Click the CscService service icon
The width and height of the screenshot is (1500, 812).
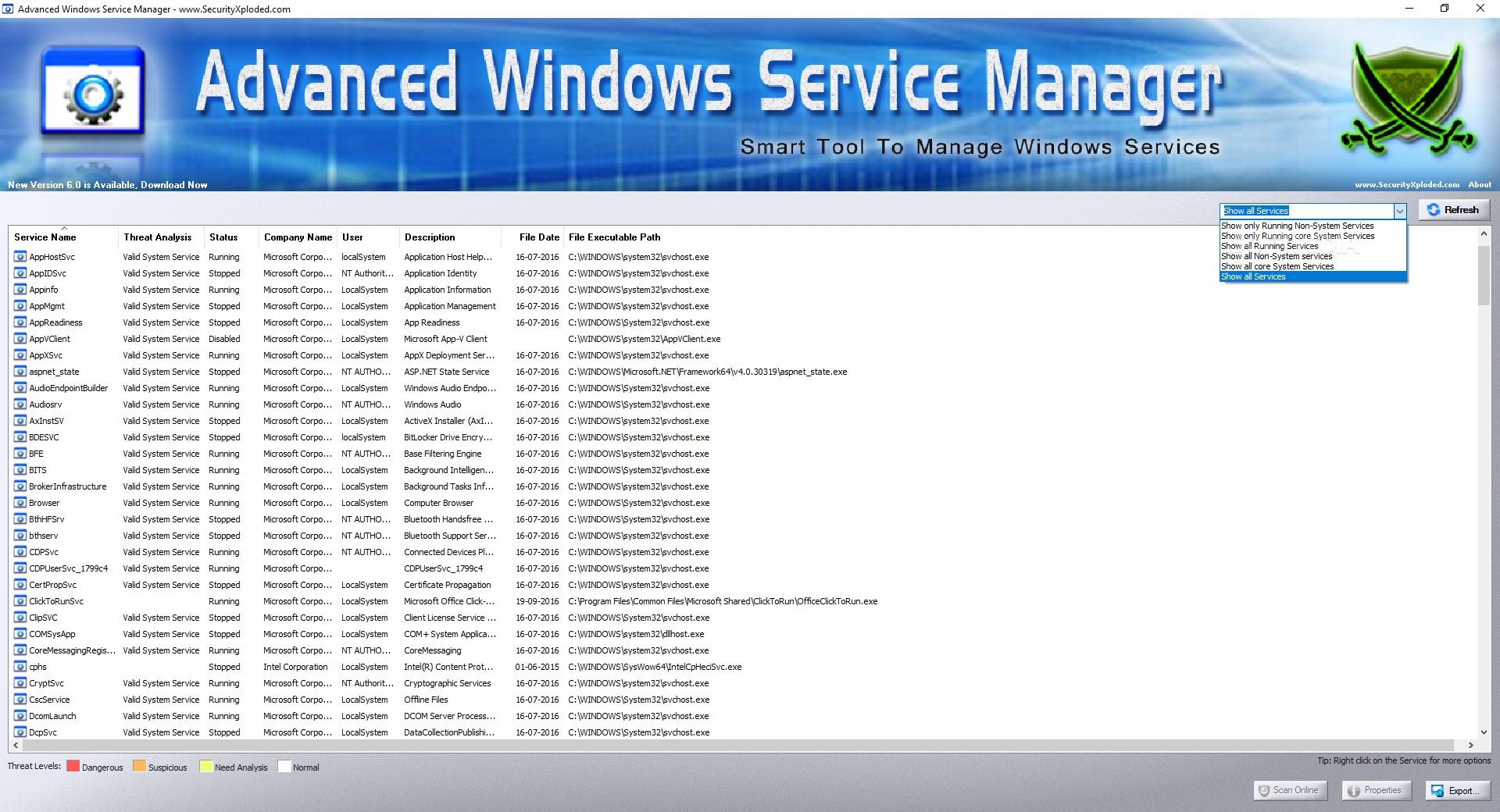pyautogui.click(x=20, y=699)
